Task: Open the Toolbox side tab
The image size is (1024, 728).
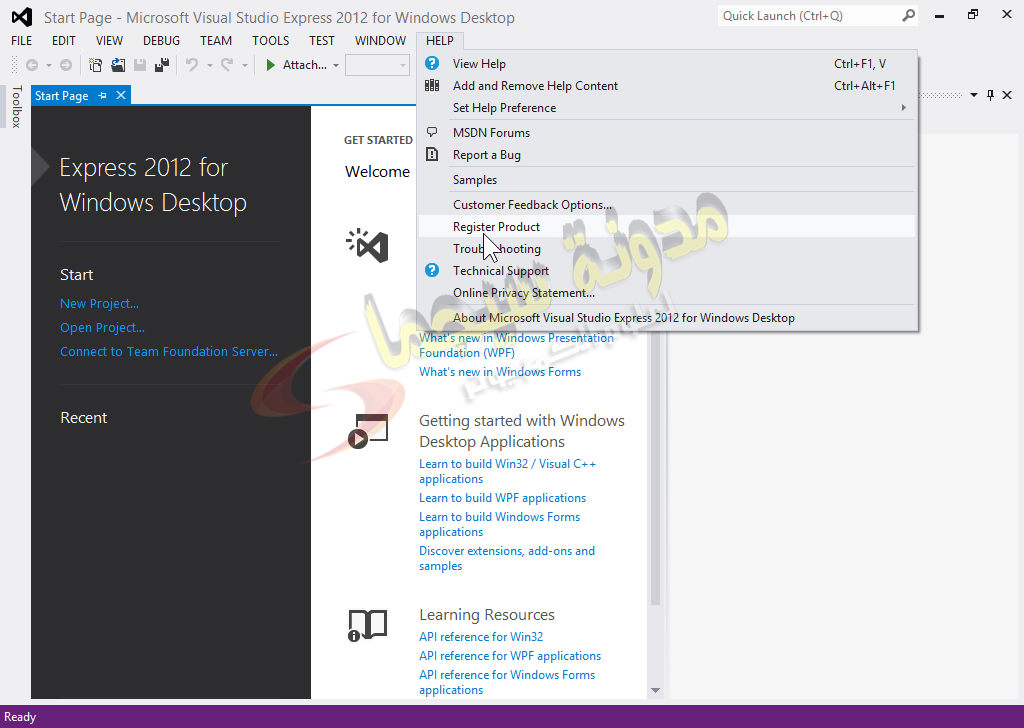Action: [16, 106]
